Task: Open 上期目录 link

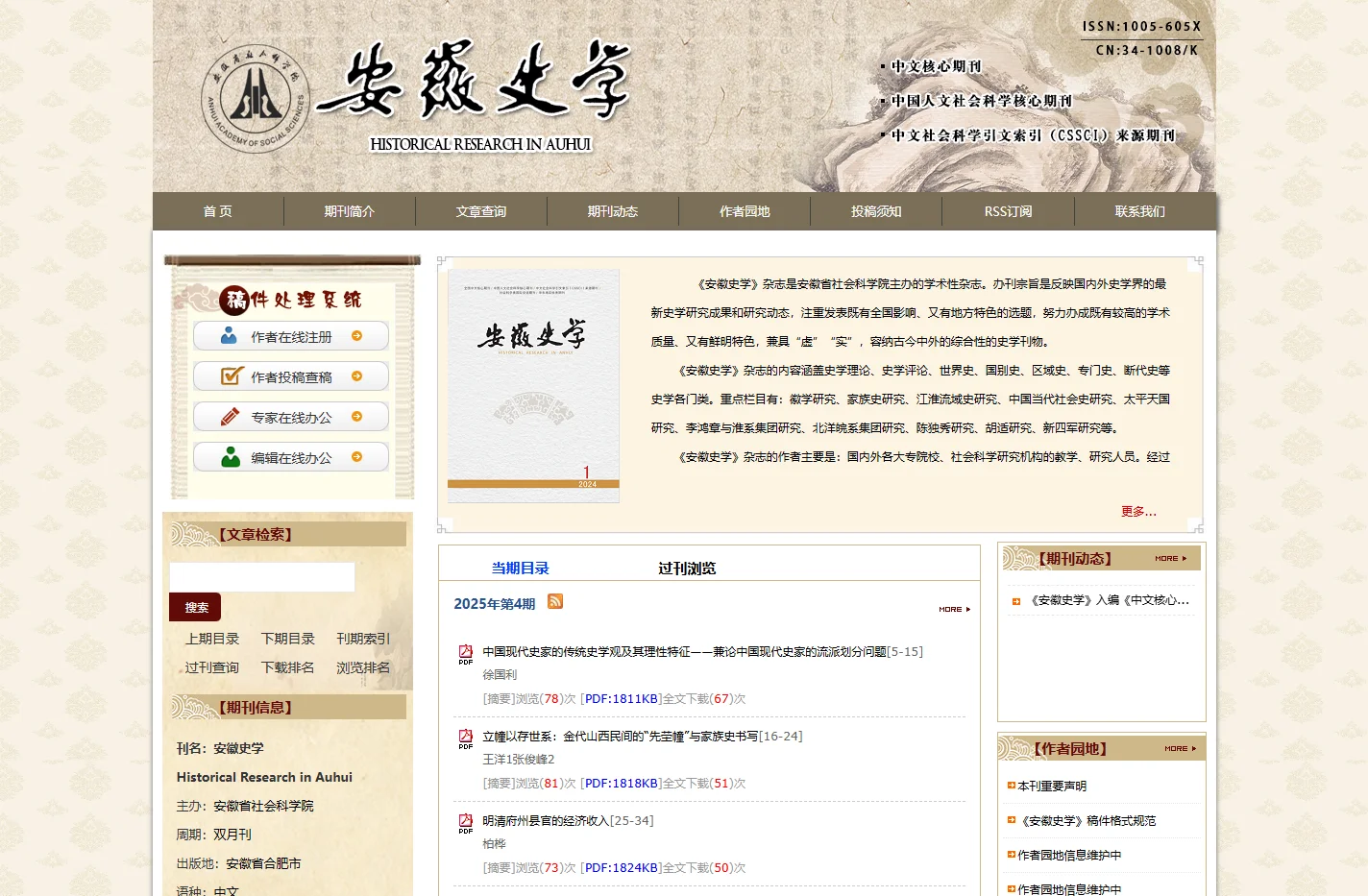Action: point(212,639)
